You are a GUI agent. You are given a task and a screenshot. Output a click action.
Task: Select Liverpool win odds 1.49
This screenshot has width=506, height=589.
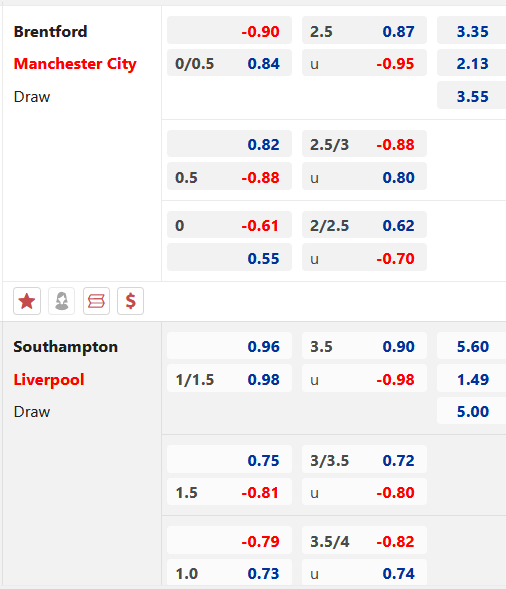coord(472,379)
